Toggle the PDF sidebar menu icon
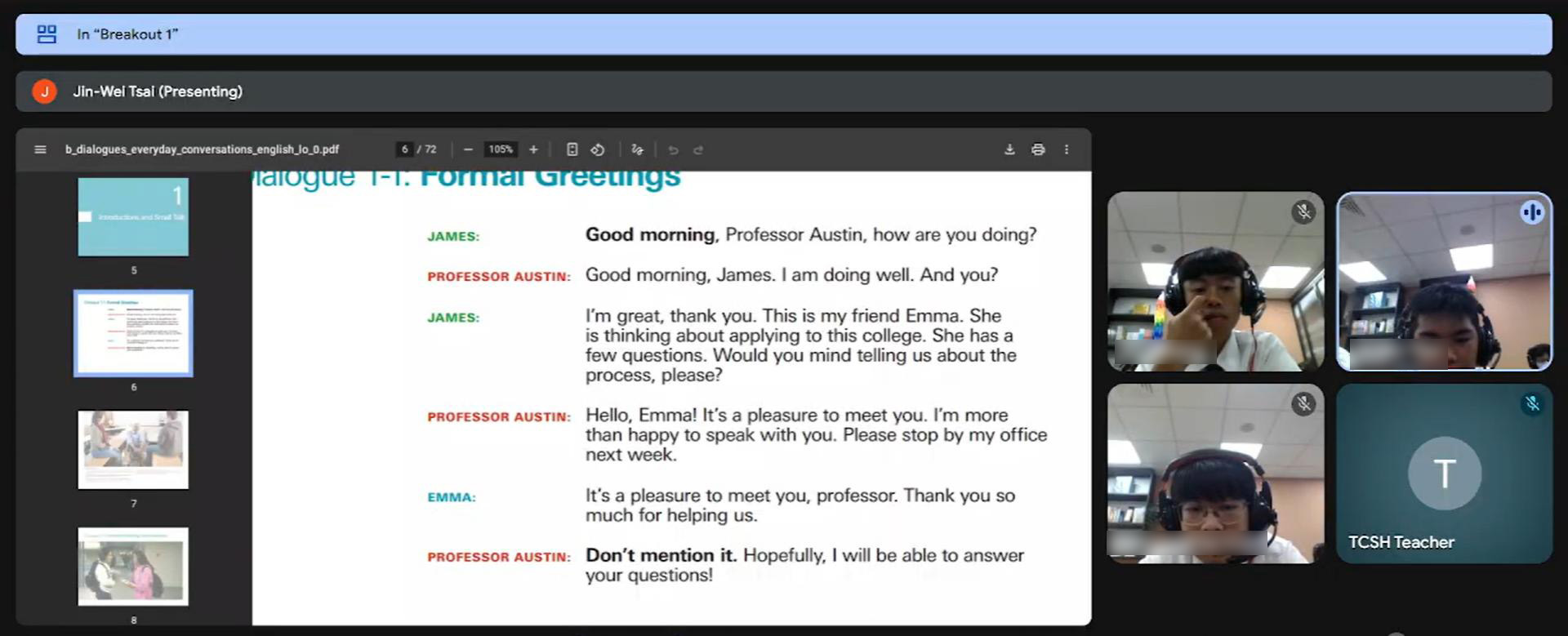 (x=40, y=149)
